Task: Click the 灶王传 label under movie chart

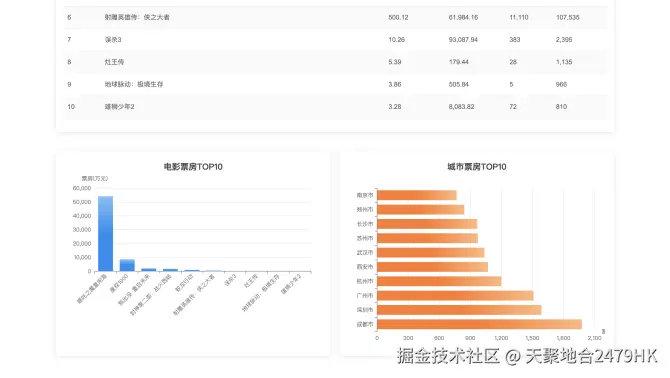Action: [251, 281]
